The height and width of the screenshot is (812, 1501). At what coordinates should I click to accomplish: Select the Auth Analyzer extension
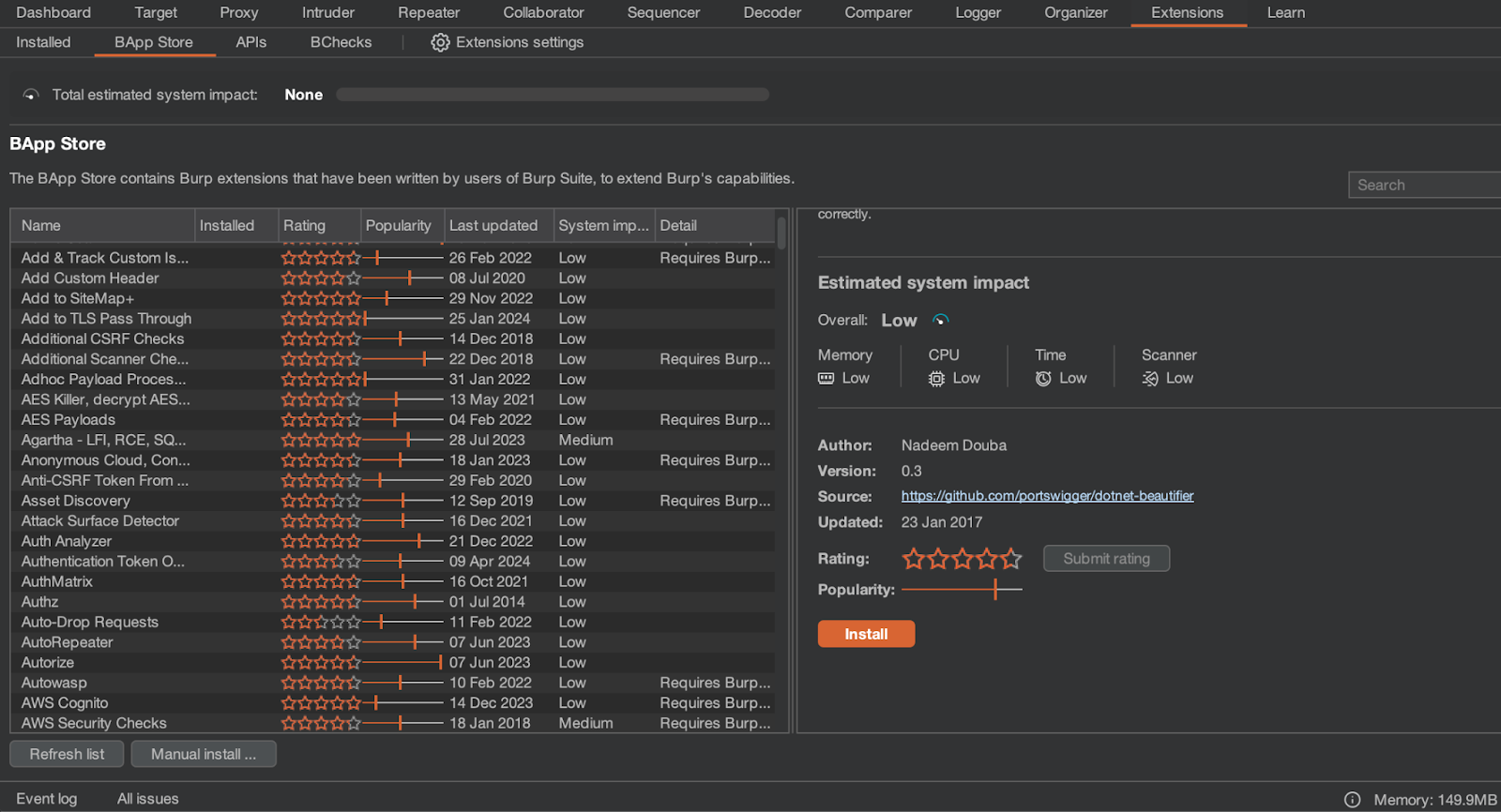[393, 541]
